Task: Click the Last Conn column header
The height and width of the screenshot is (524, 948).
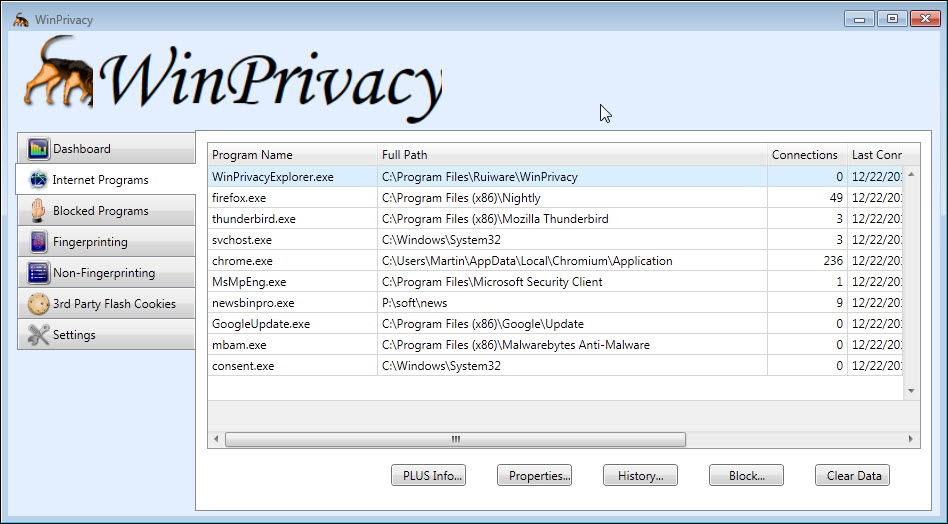Action: click(875, 155)
